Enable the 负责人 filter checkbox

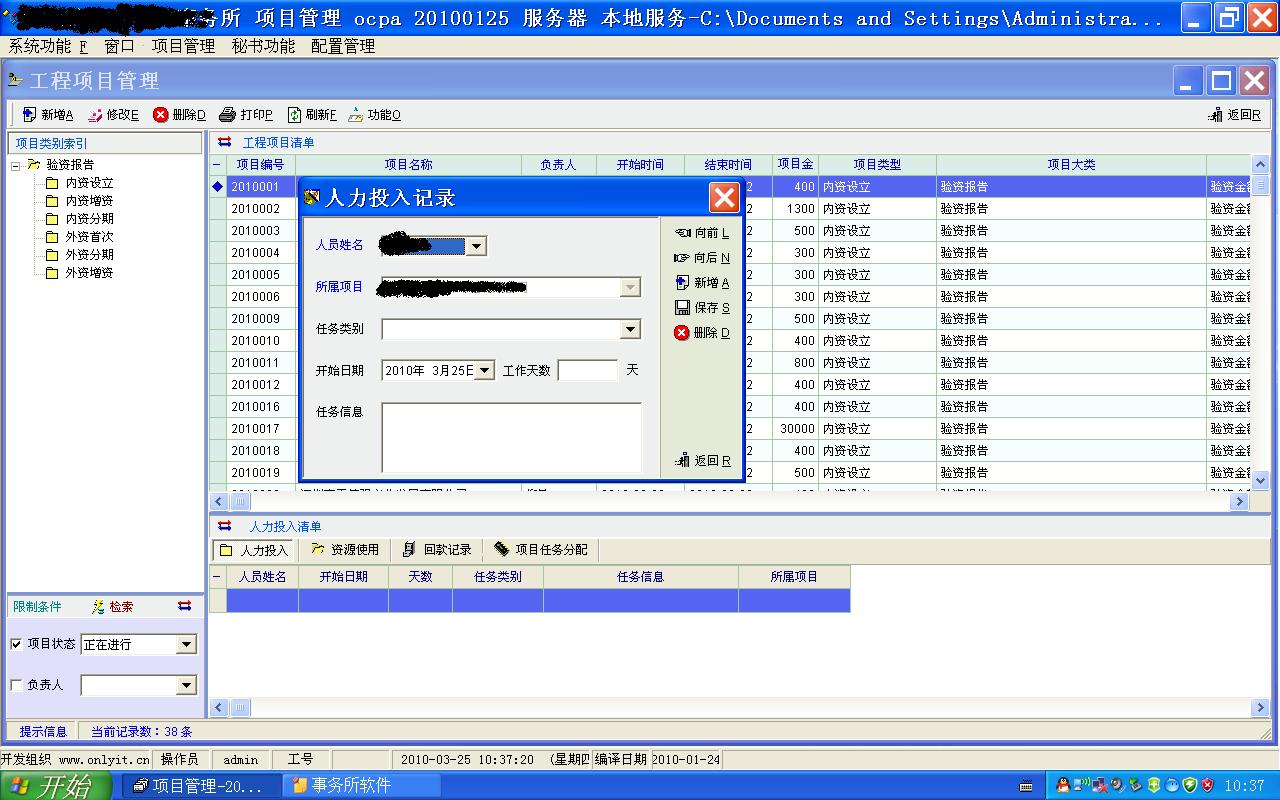(16, 685)
